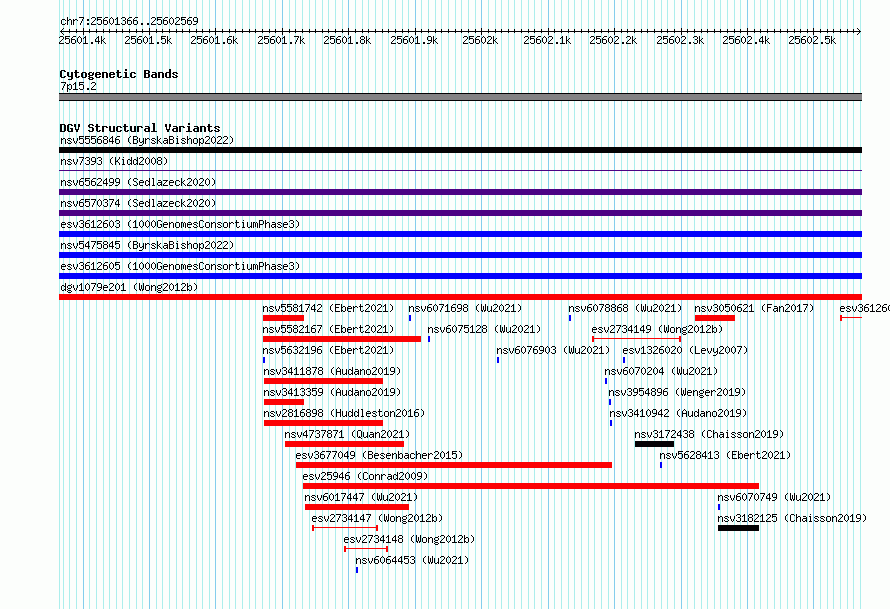Select nsv5581742 (Ebert2021) label
The height and width of the screenshot is (609, 890).
pyautogui.click(x=328, y=308)
